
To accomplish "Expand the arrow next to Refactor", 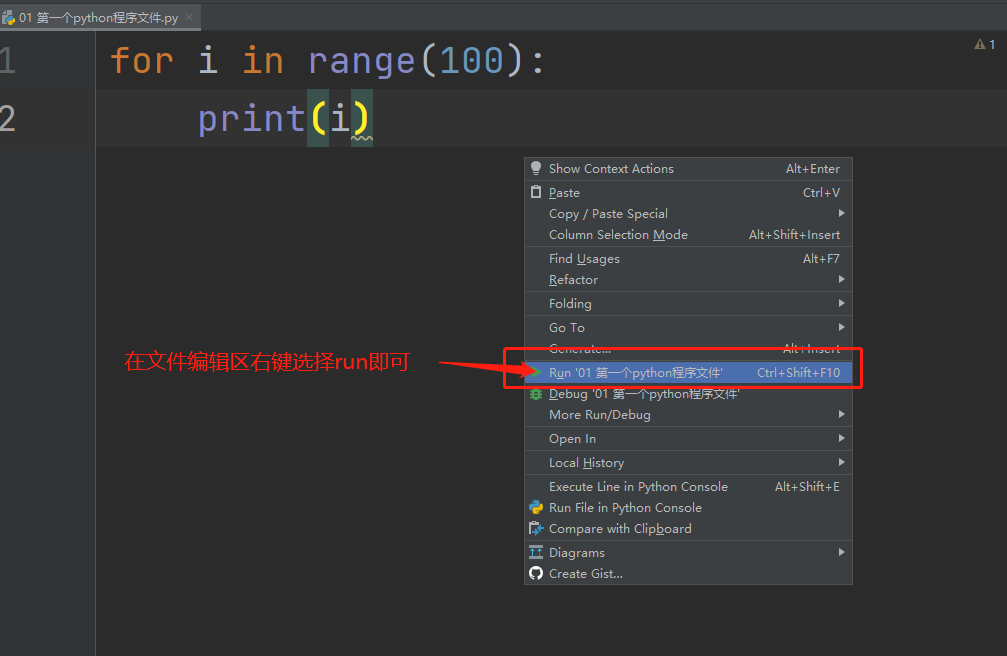I will [841, 279].
